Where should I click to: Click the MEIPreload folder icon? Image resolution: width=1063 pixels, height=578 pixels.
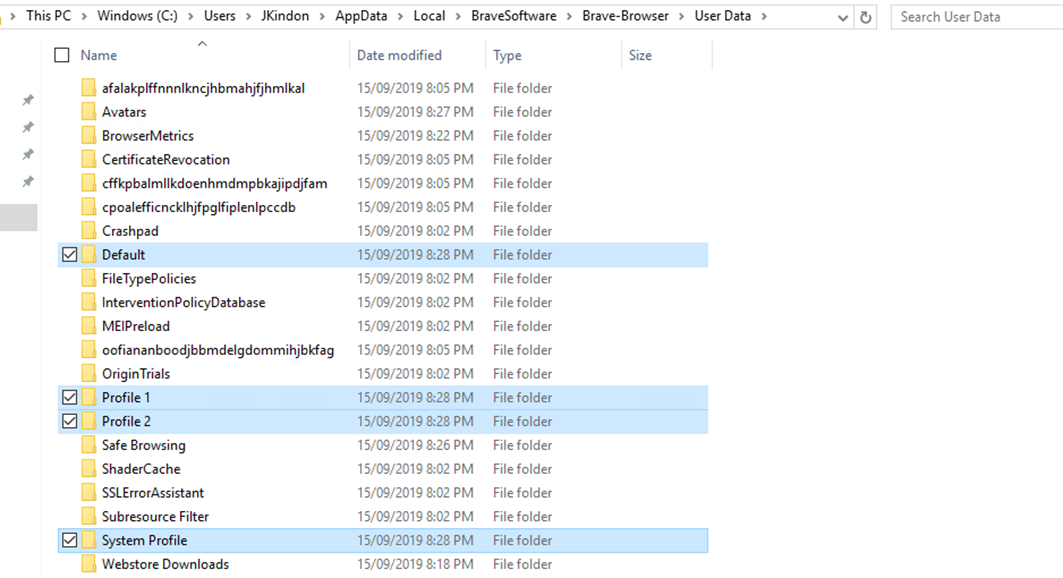pyautogui.click(x=89, y=326)
